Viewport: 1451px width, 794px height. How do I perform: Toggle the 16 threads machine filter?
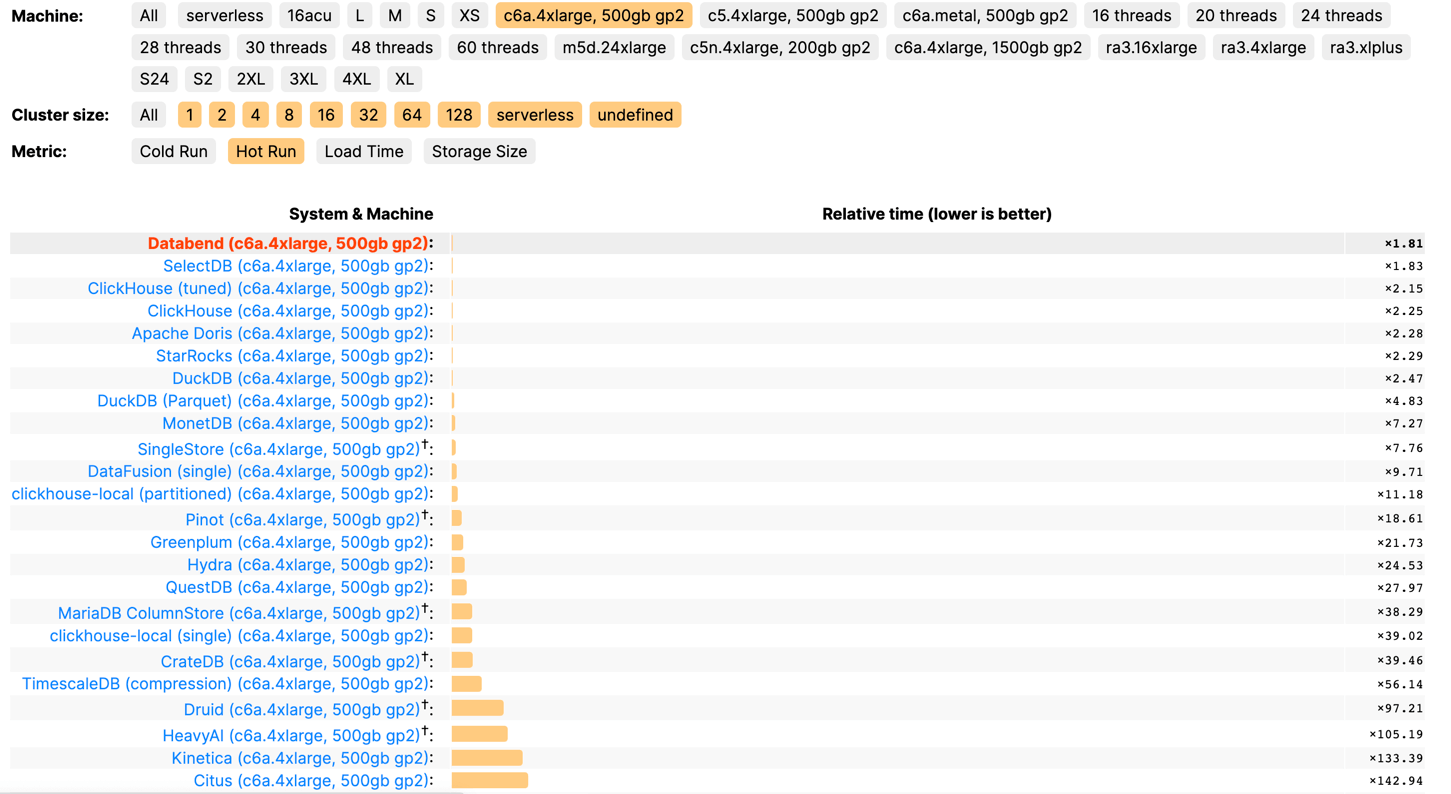[1132, 16]
